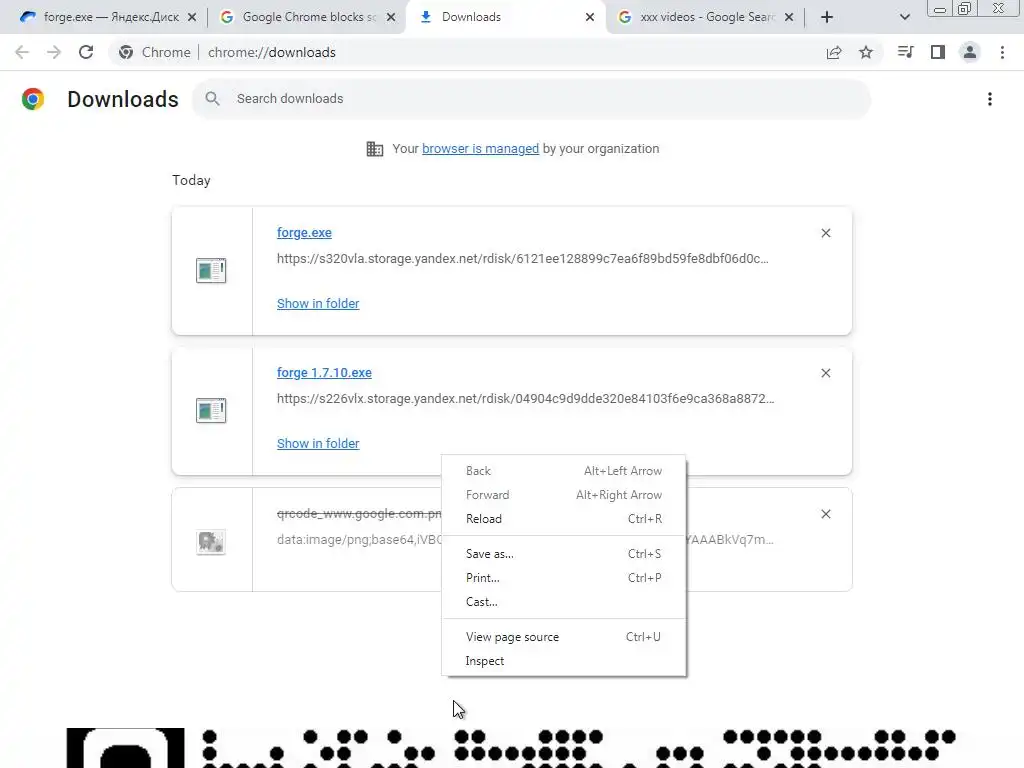Open Chrome's three-dot main menu
Screen dimensions: 1024x768
click(1002, 52)
